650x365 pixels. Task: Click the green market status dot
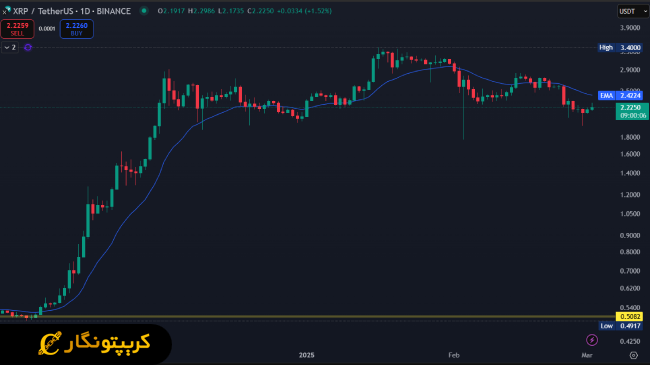point(144,11)
